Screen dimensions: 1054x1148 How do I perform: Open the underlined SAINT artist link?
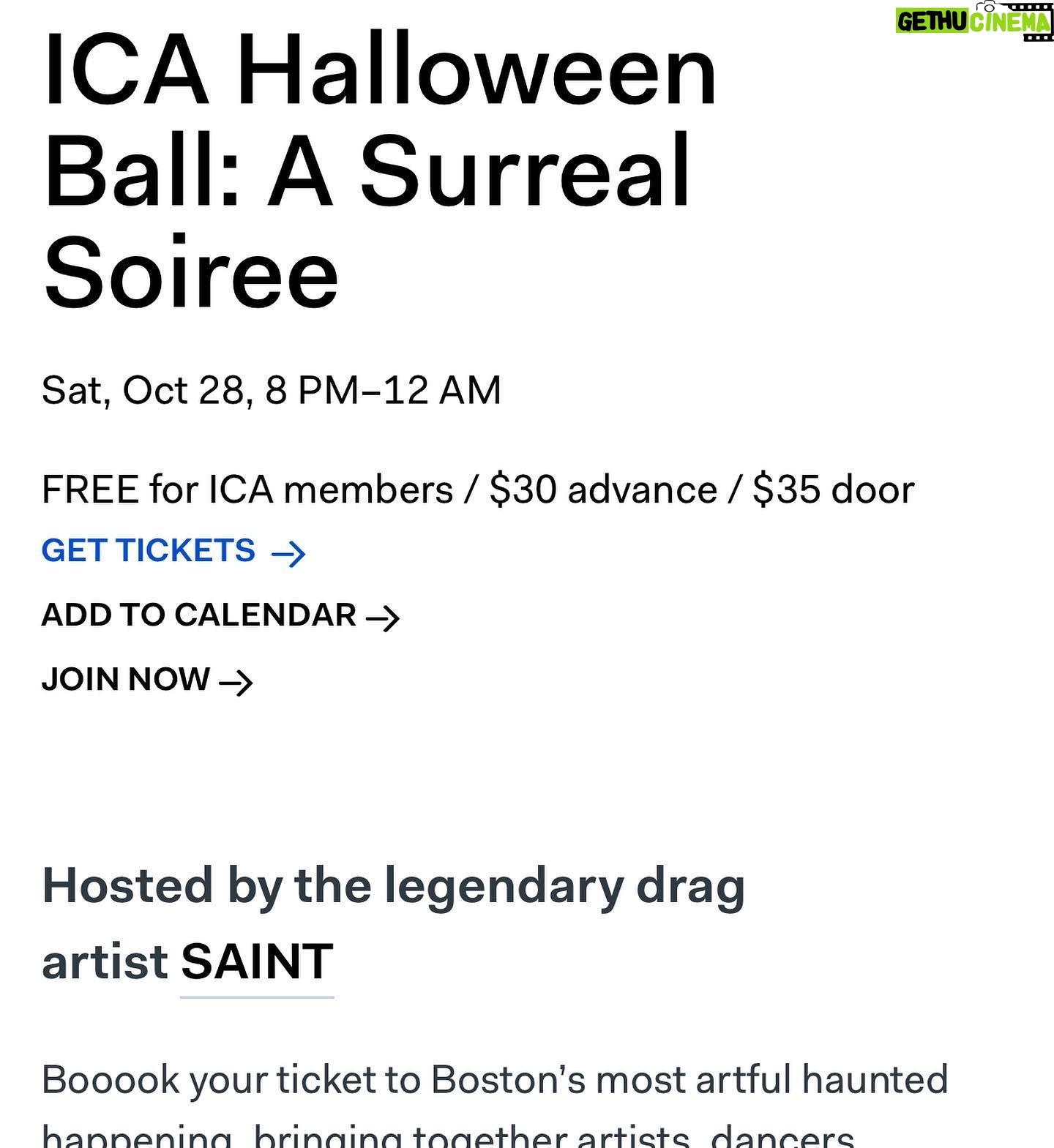pos(257,962)
